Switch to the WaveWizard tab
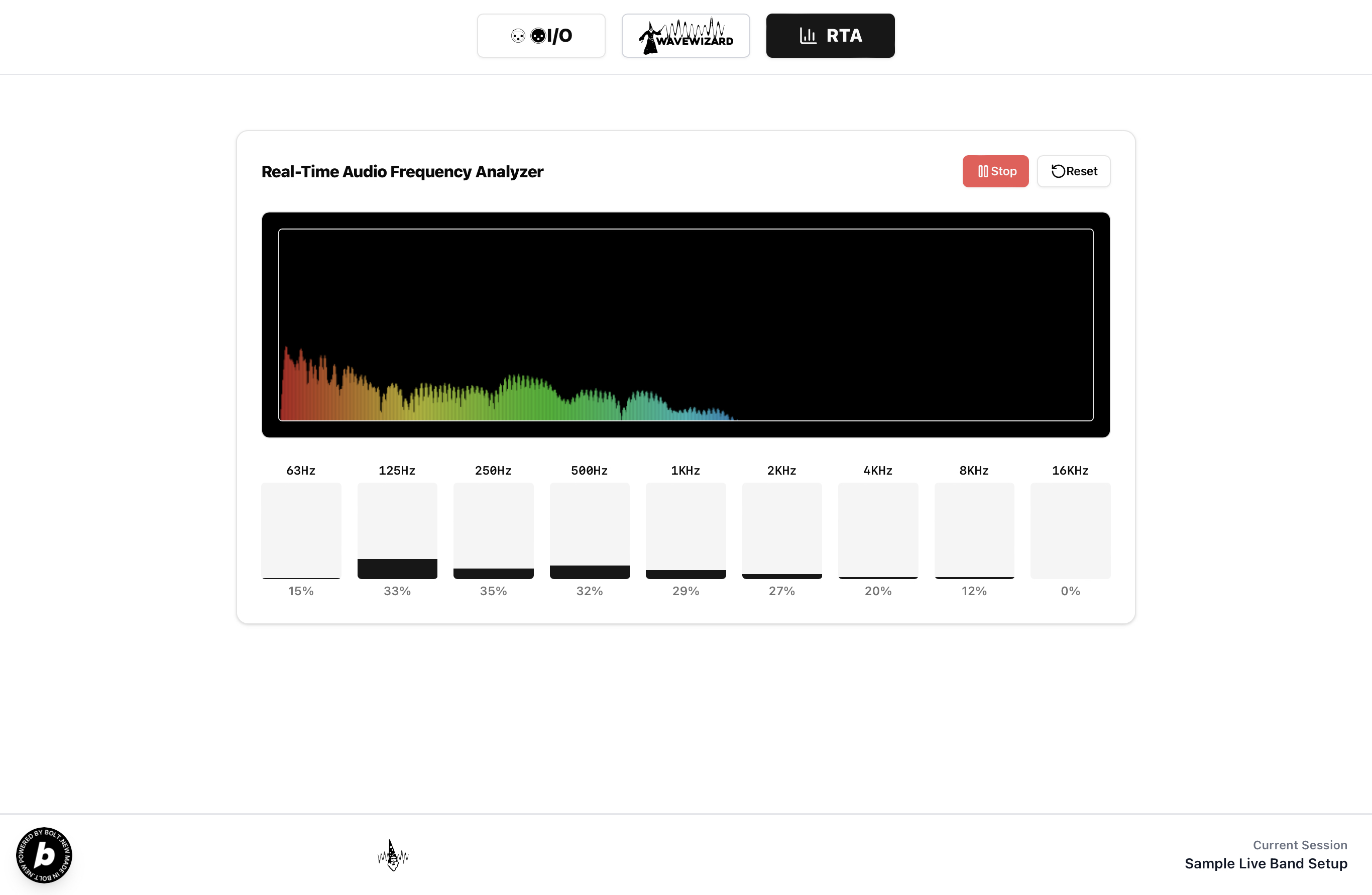The width and height of the screenshot is (1372, 895). [685, 36]
